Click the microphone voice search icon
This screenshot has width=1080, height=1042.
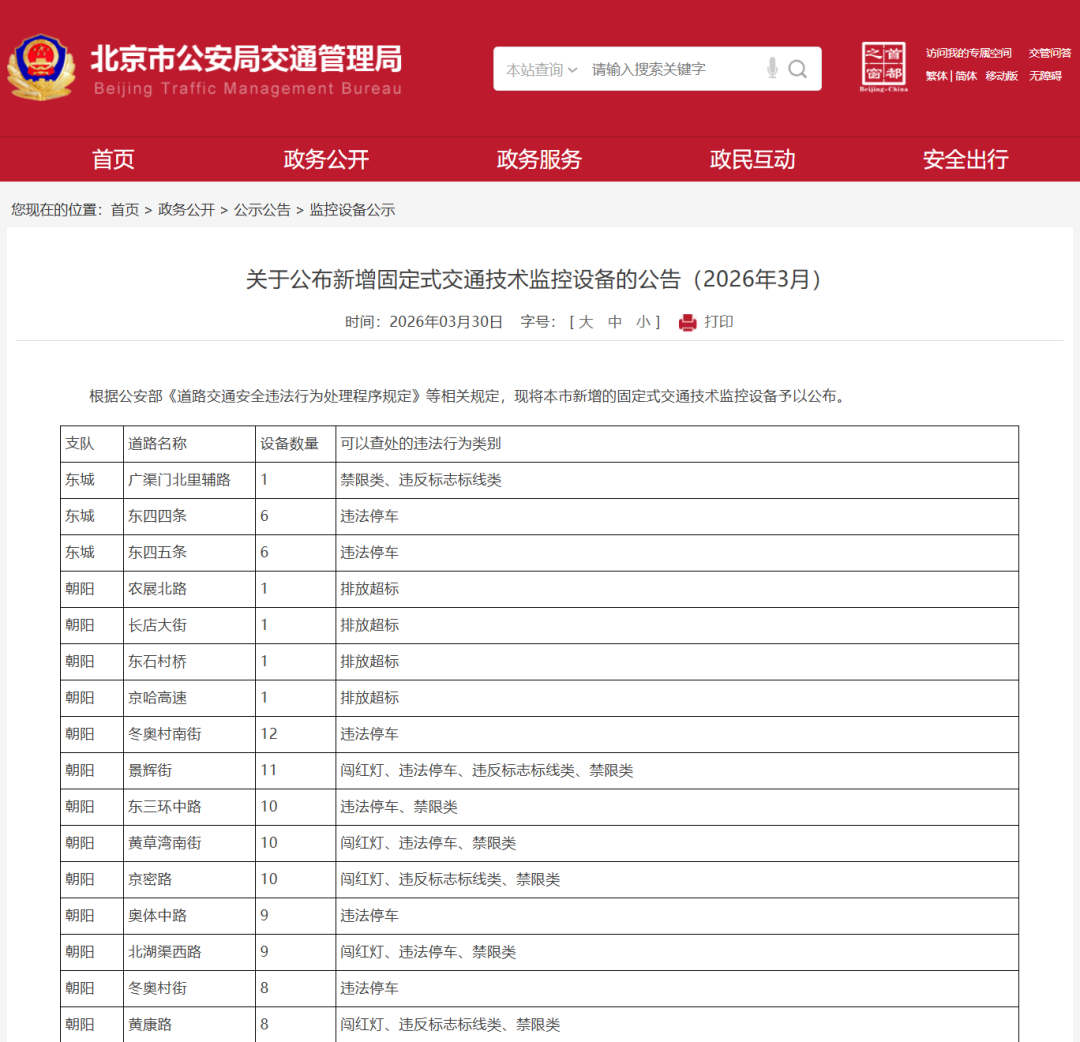pyautogui.click(x=772, y=69)
